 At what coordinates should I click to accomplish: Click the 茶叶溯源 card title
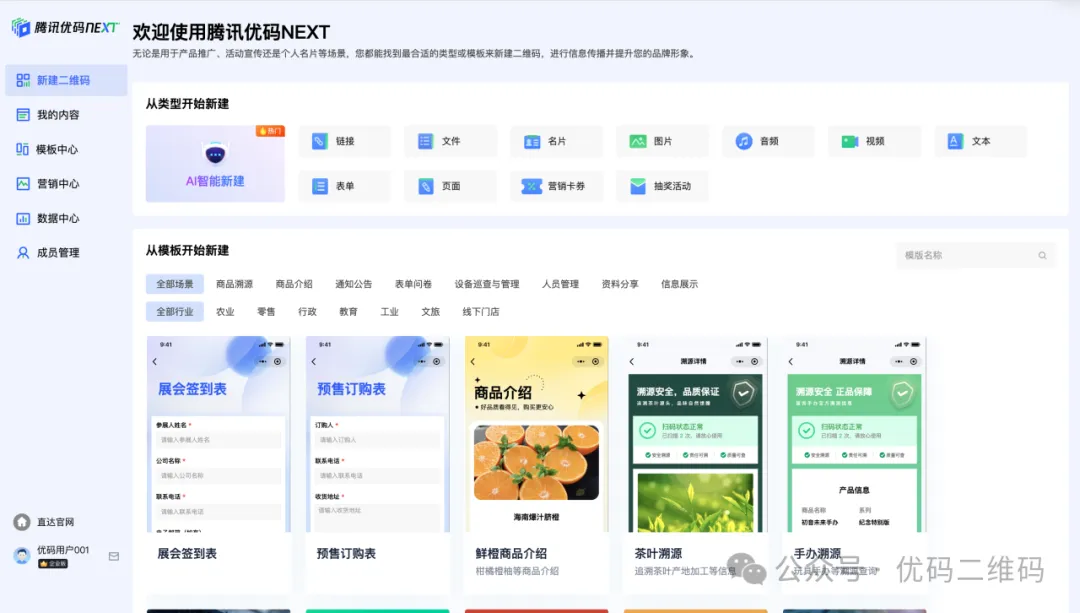(x=658, y=554)
